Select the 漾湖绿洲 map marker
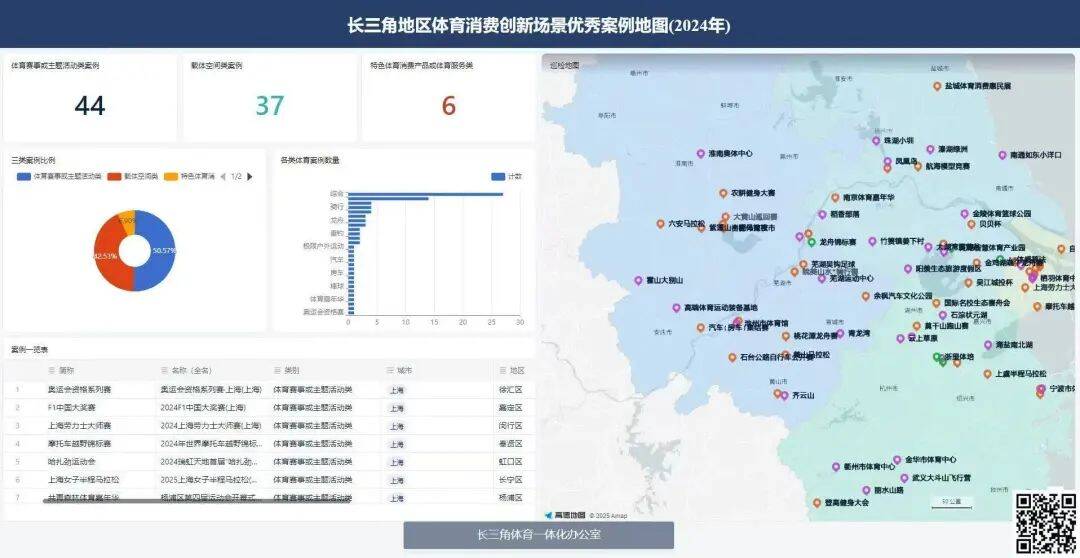1080x558 pixels. click(930, 149)
